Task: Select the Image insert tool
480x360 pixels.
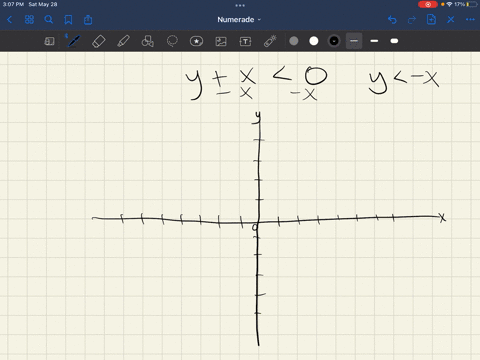Action: 221,41
